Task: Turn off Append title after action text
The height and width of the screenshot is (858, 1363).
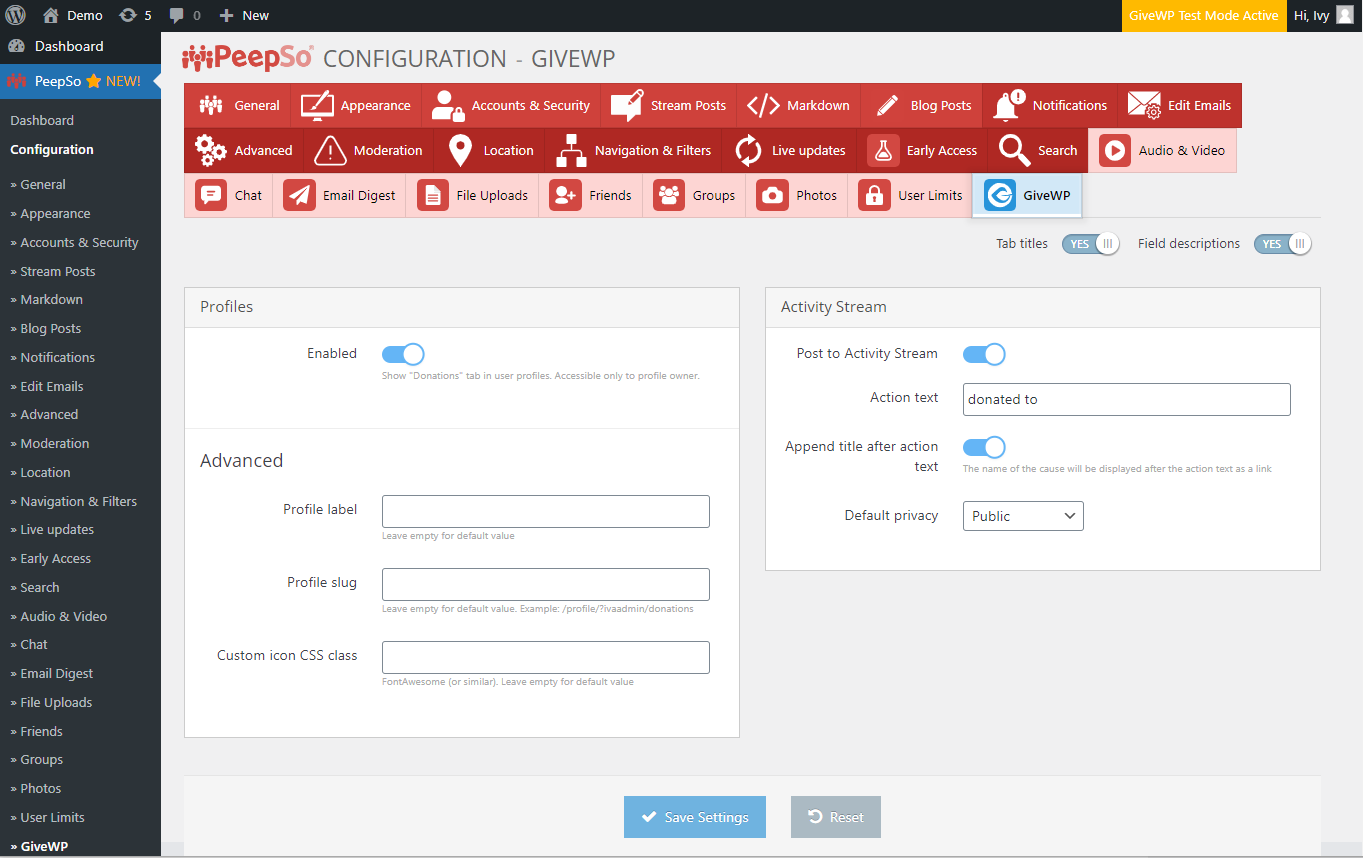Action: click(x=984, y=447)
